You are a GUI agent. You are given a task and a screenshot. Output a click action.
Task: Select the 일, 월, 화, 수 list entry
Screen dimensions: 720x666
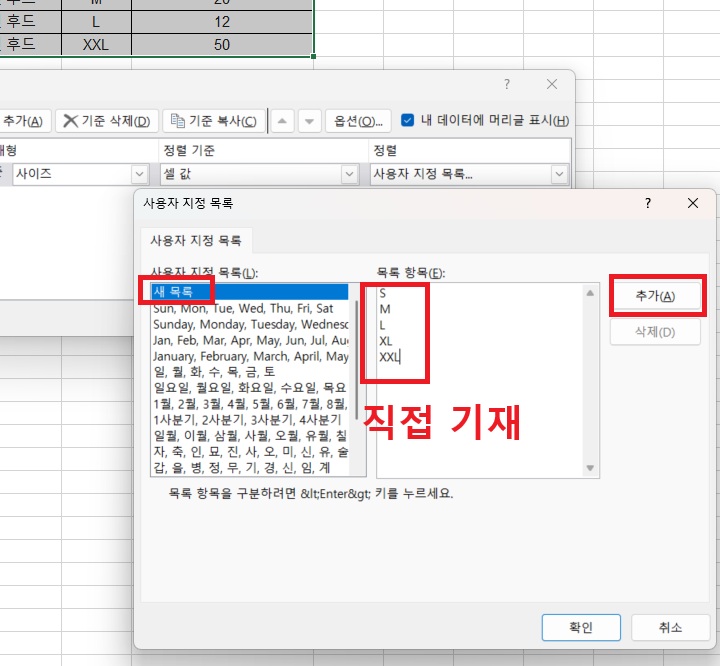pyautogui.click(x=249, y=372)
